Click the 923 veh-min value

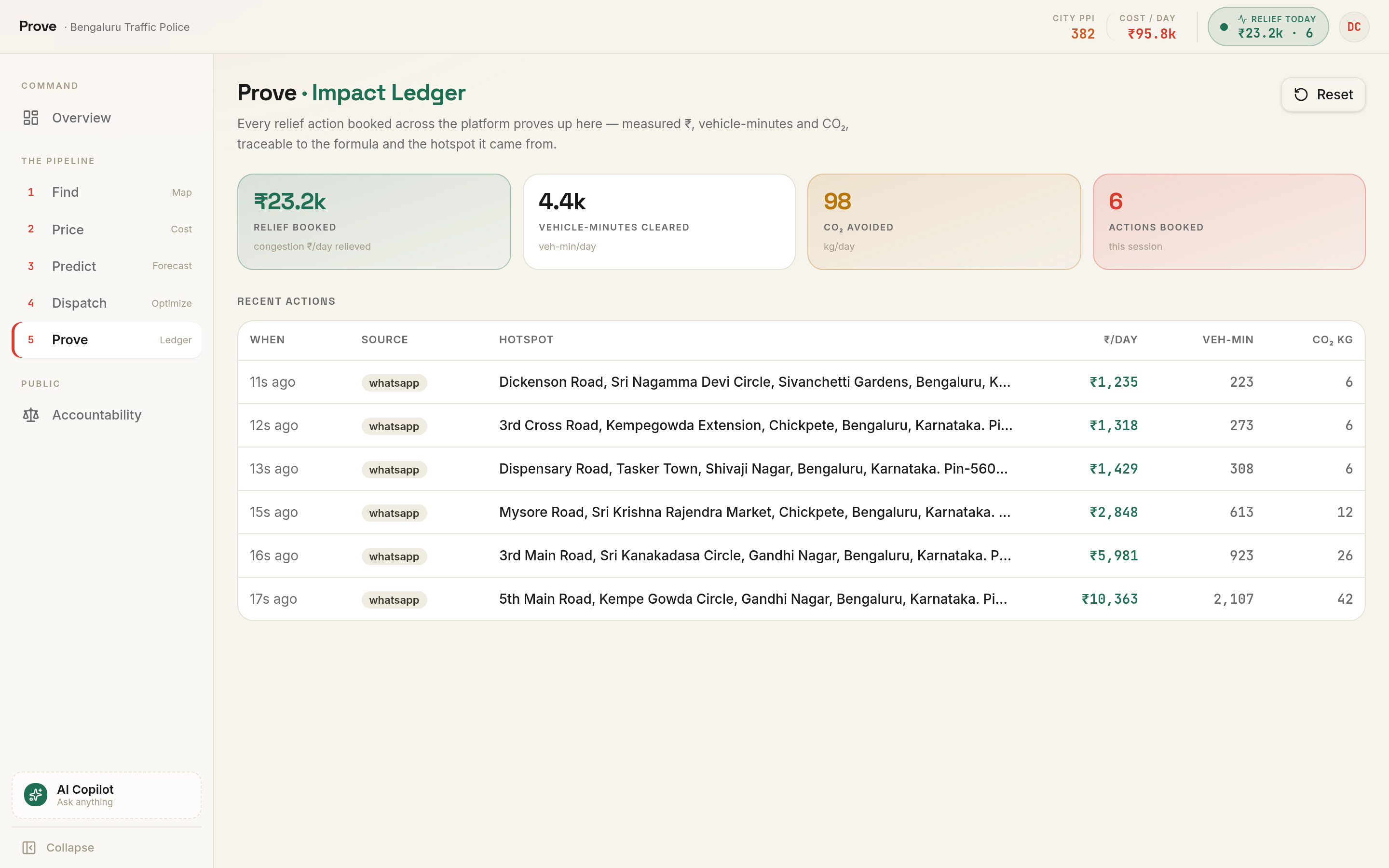pos(1241,556)
